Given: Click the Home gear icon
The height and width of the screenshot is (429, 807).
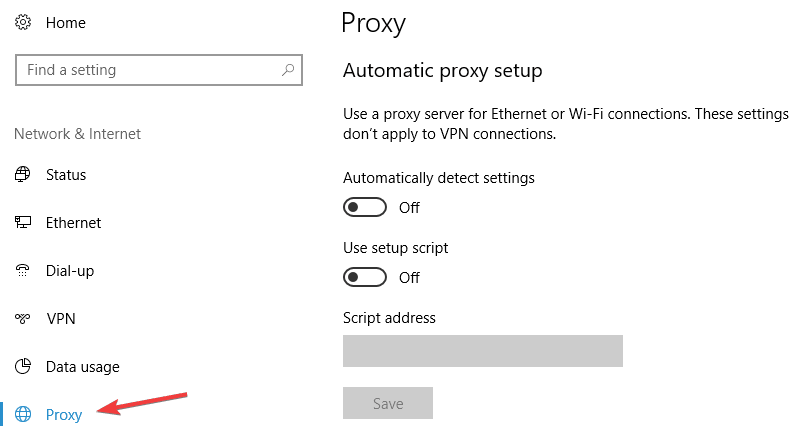Looking at the screenshot, I should click(x=23, y=23).
